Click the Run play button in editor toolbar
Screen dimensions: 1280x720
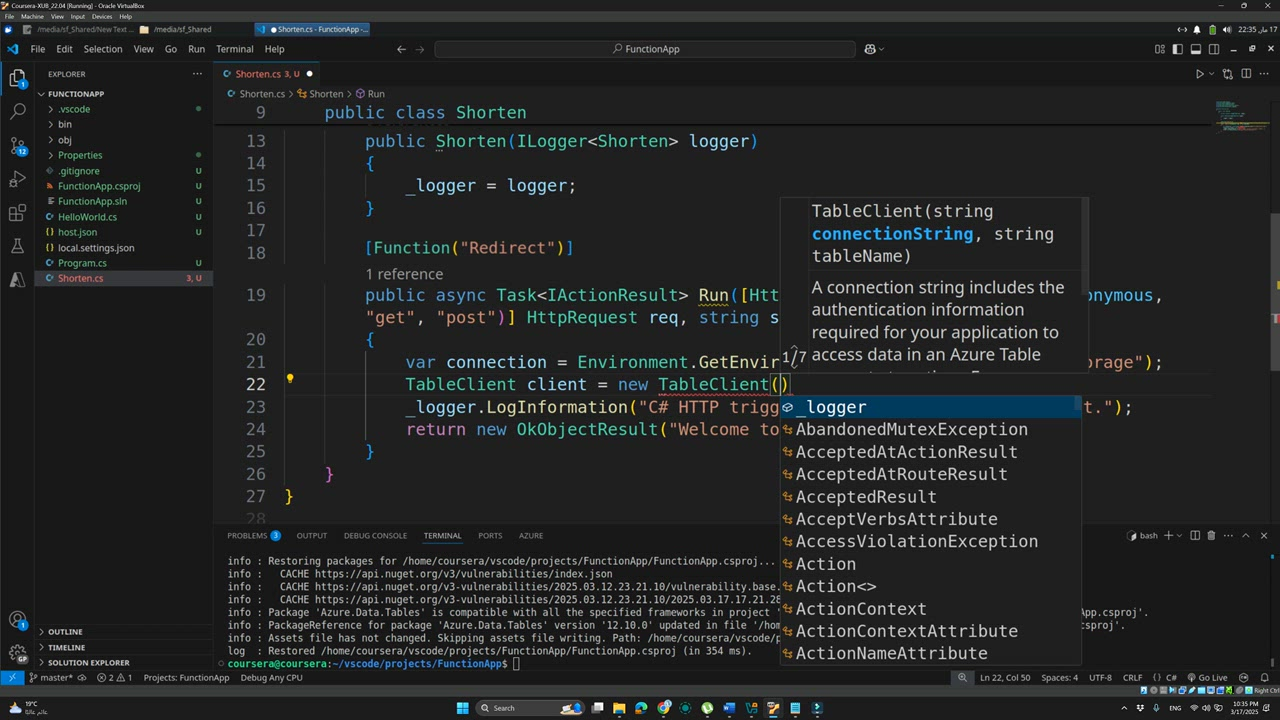(1200, 74)
